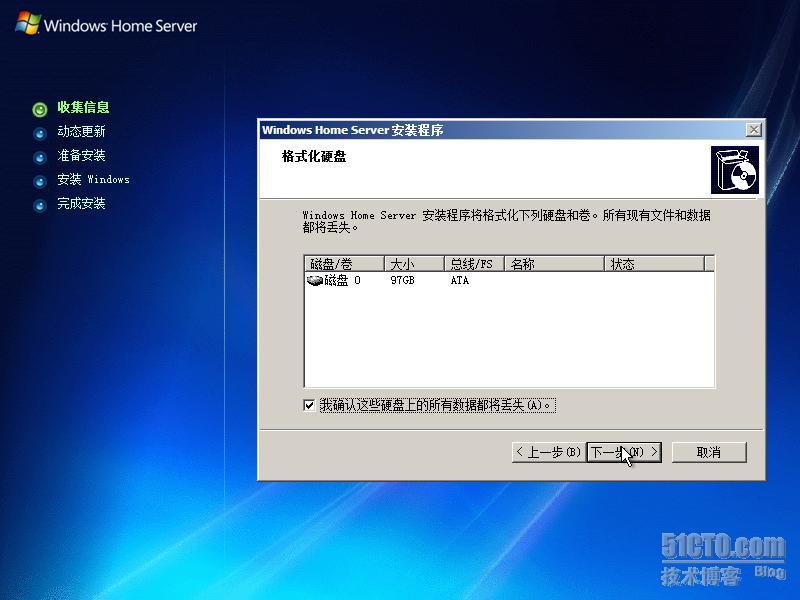Click the dialog title bar text 安装程序

(417, 130)
